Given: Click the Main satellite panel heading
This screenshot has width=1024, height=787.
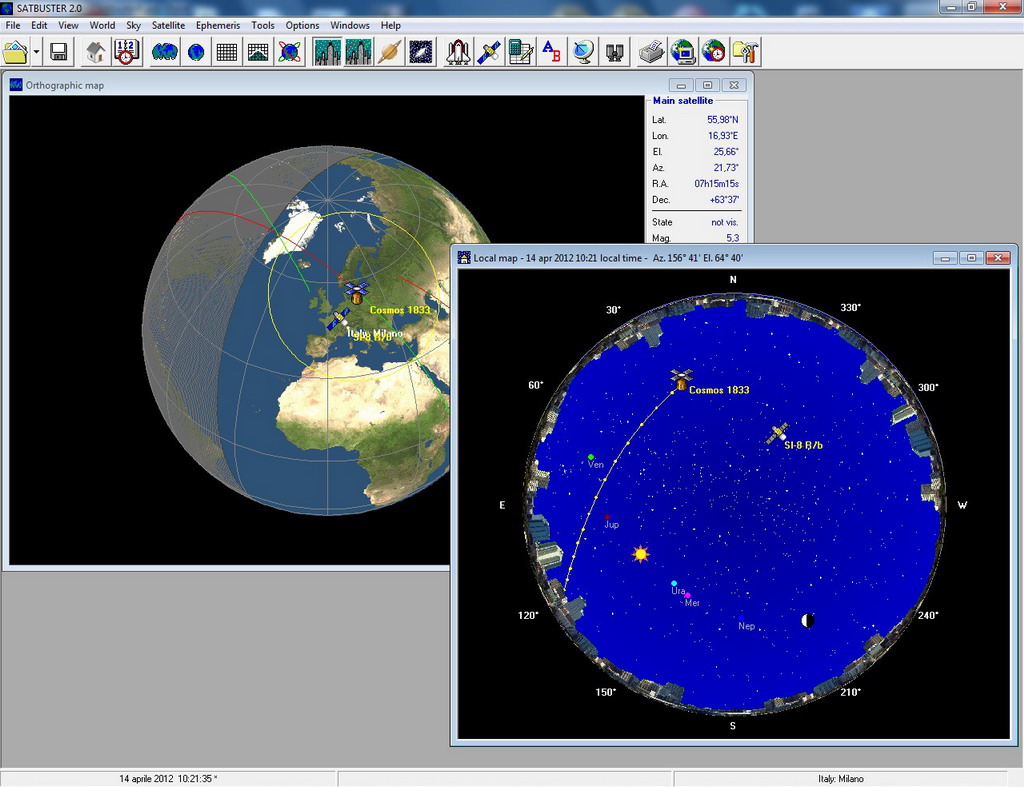Looking at the screenshot, I should click(x=682, y=101).
